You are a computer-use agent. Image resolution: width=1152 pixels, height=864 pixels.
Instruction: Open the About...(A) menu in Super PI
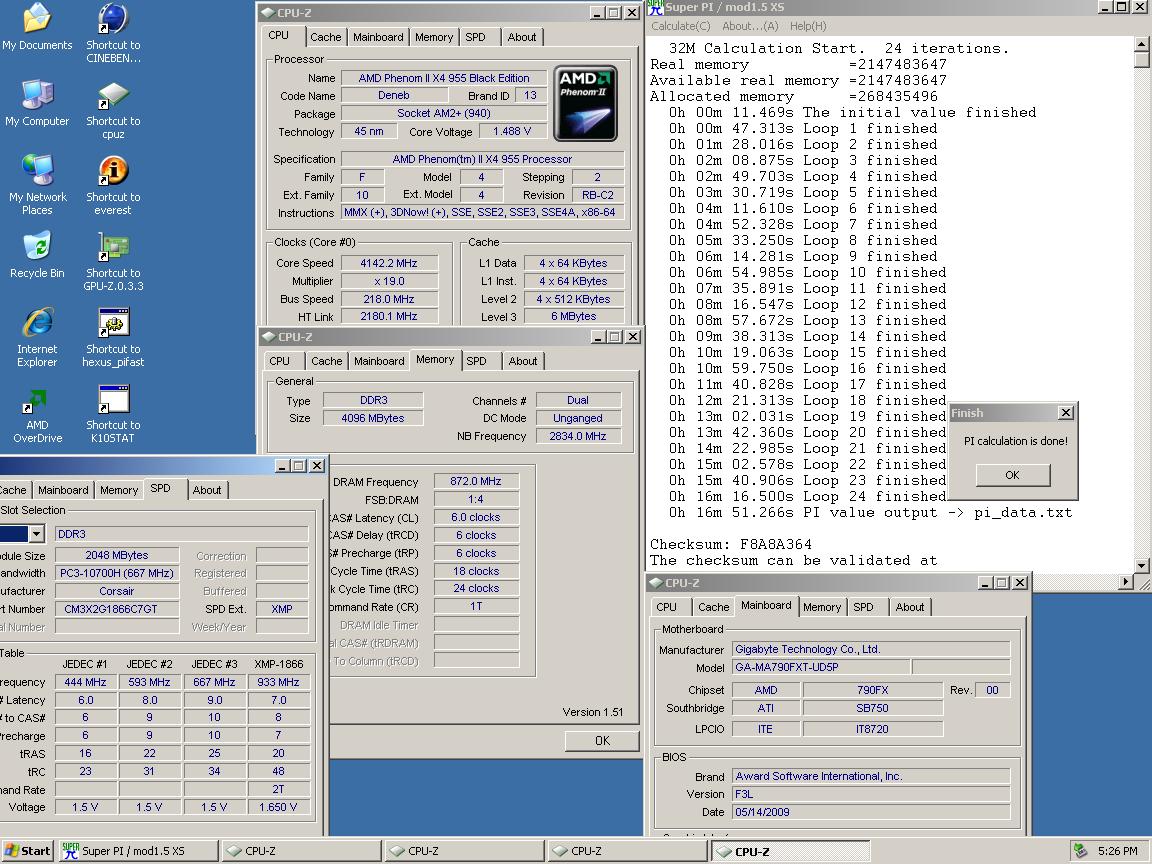click(750, 26)
